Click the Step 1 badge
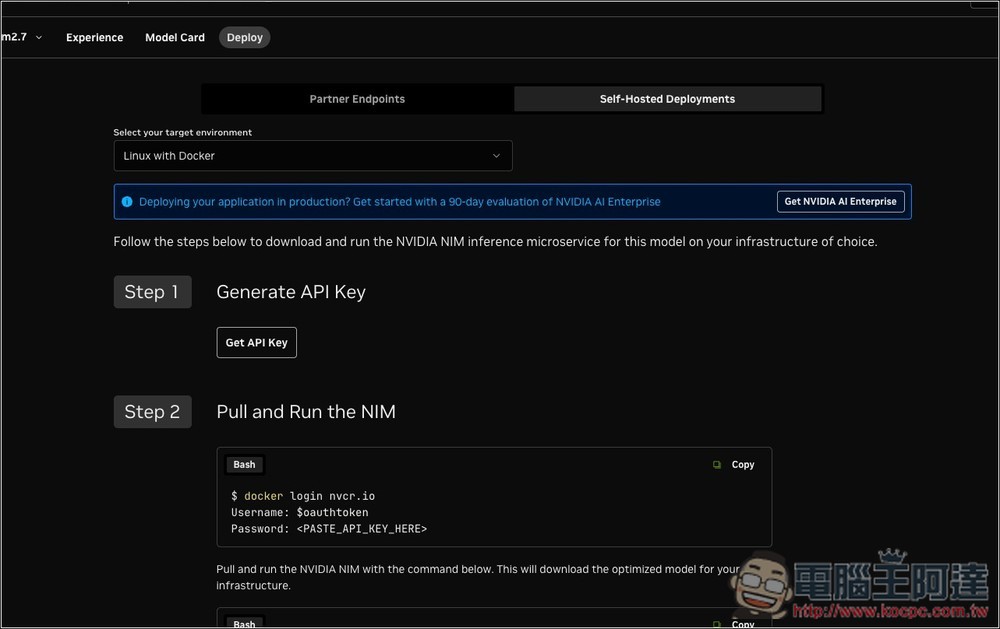Viewport: 1000px width, 629px height. point(152,291)
